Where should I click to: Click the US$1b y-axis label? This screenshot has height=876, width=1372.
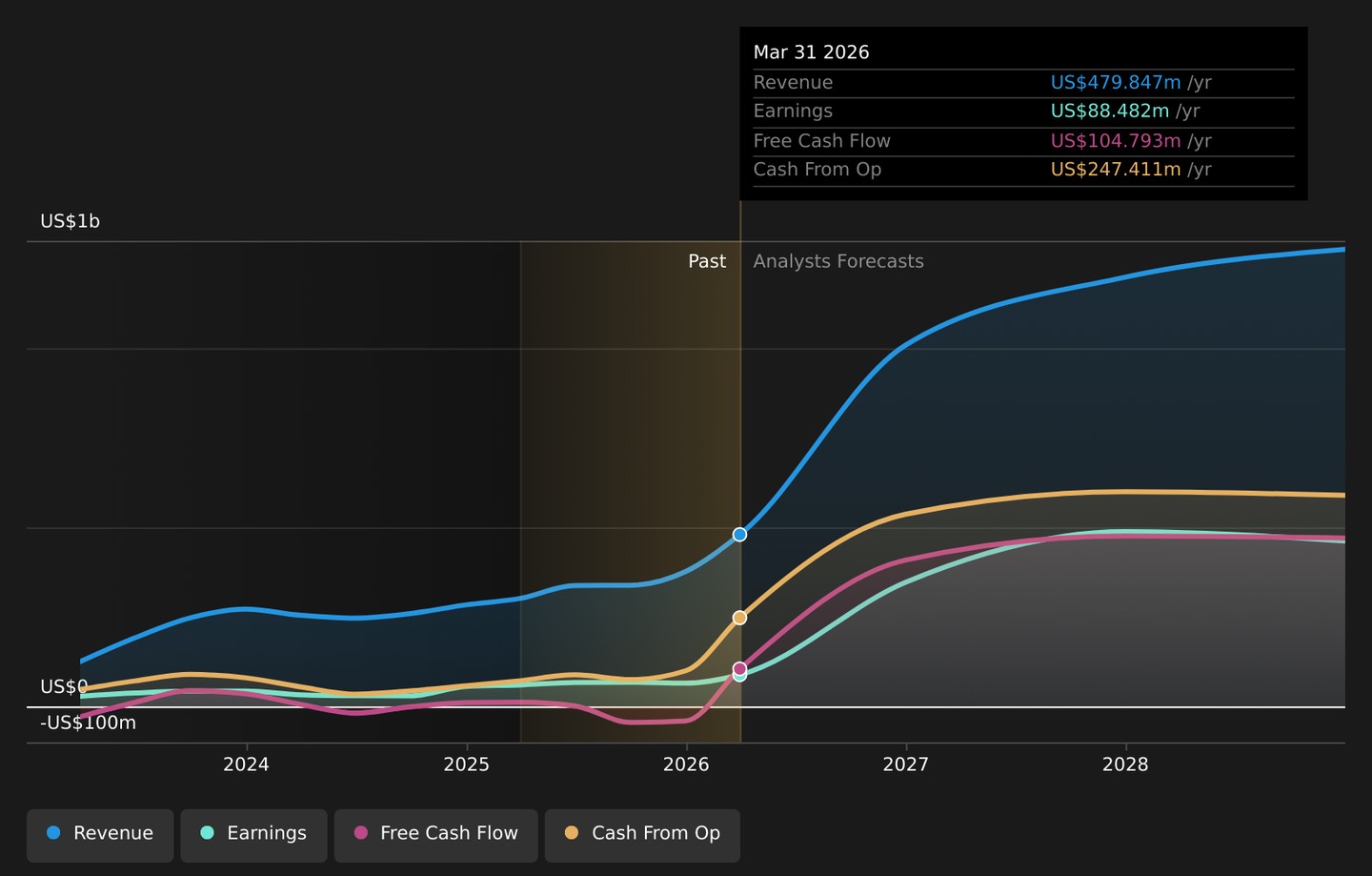(70, 221)
